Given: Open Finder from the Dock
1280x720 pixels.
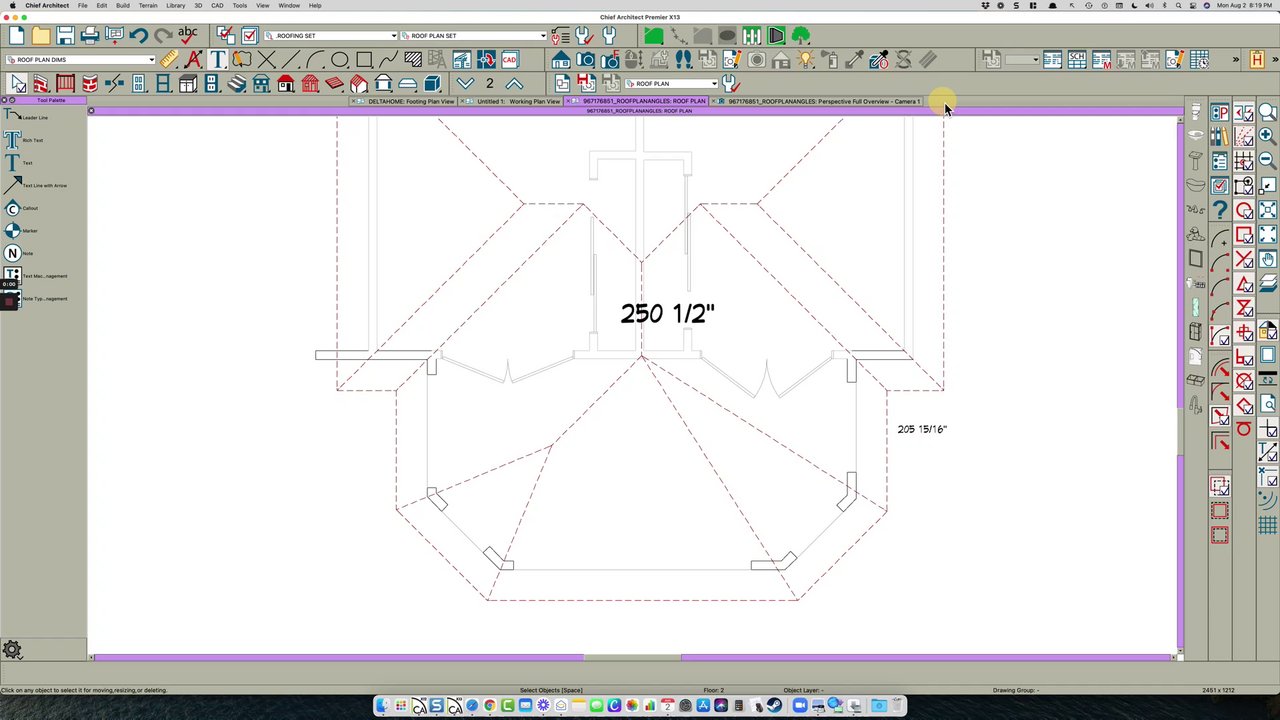Looking at the screenshot, I should click(x=383, y=706).
